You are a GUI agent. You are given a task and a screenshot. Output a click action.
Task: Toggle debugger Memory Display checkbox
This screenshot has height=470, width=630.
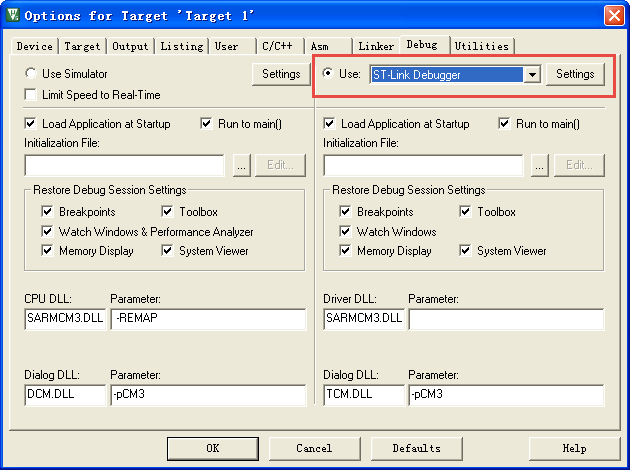coord(345,251)
